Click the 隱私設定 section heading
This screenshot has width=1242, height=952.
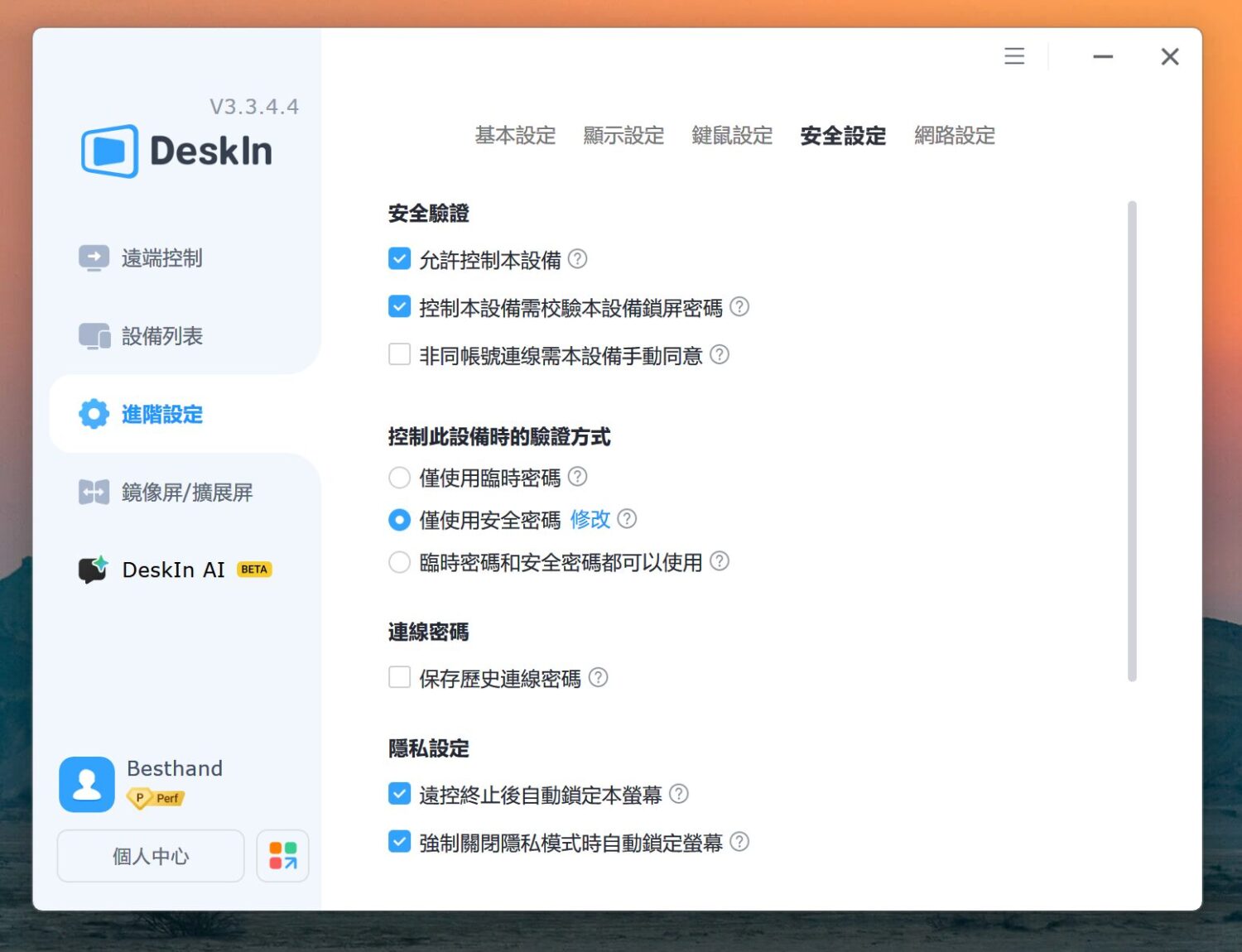click(x=429, y=748)
